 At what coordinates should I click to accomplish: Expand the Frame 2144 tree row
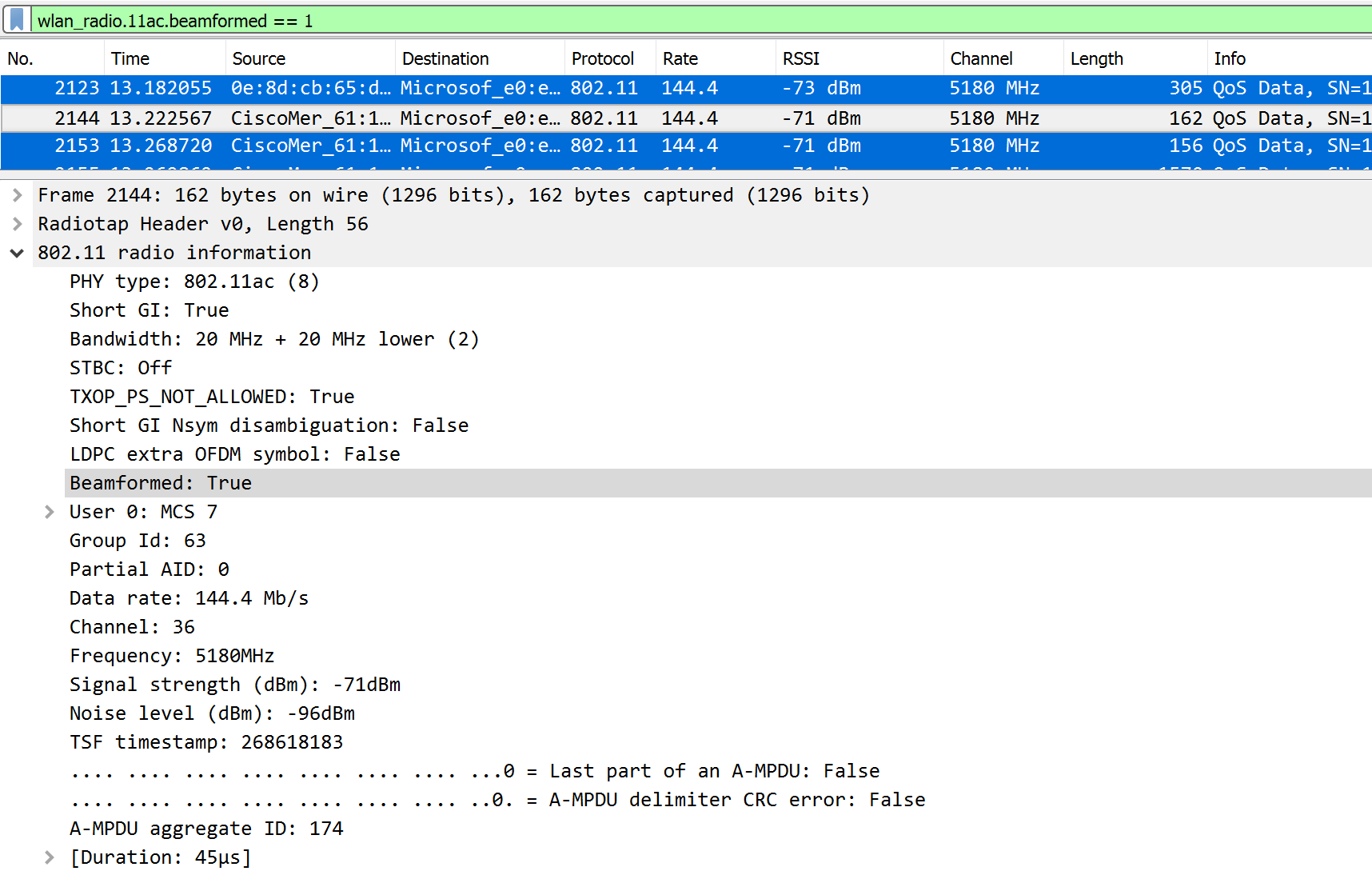[x=17, y=195]
